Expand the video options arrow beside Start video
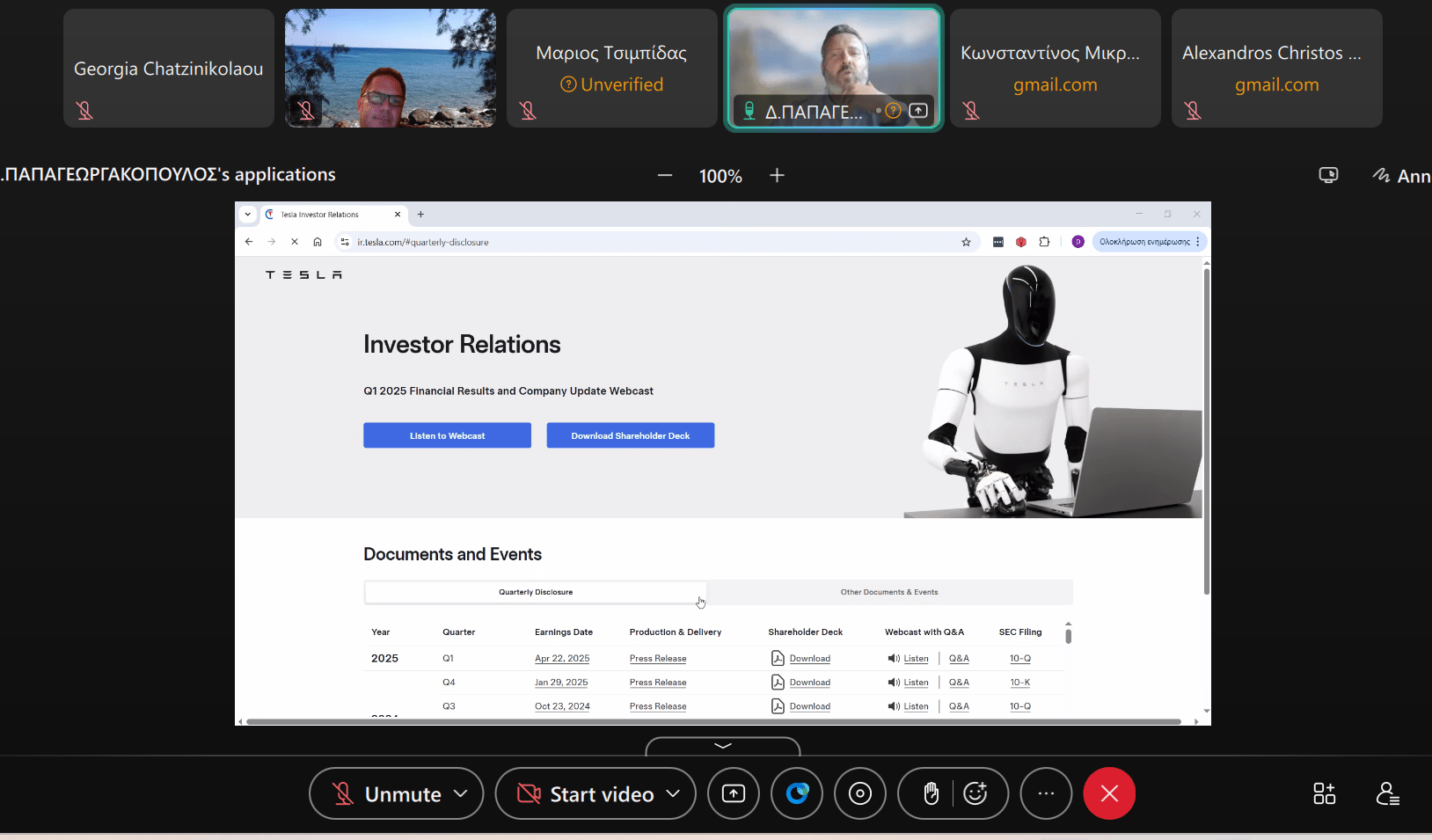This screenshot has height=840, width=1432. click(674, 793)
